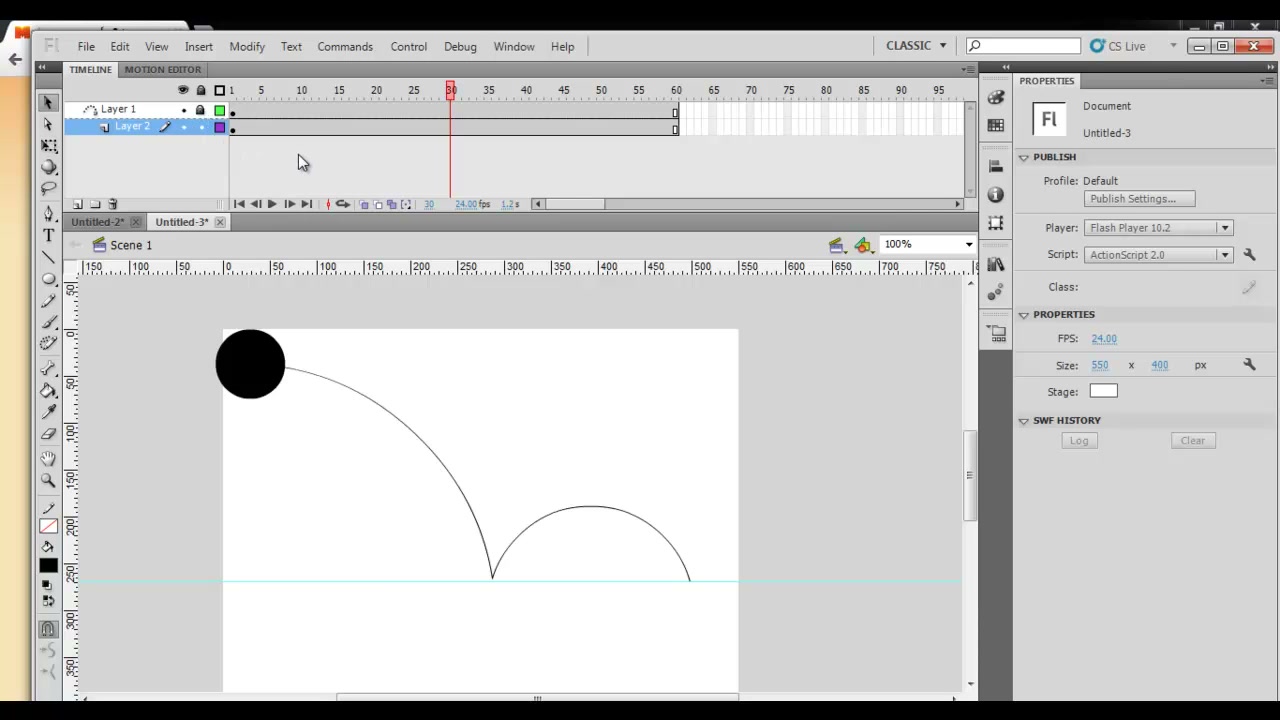Select the Lasso tool
Image resolution: width=1280 pixels, height=720 pixels.
pos(48,189)
